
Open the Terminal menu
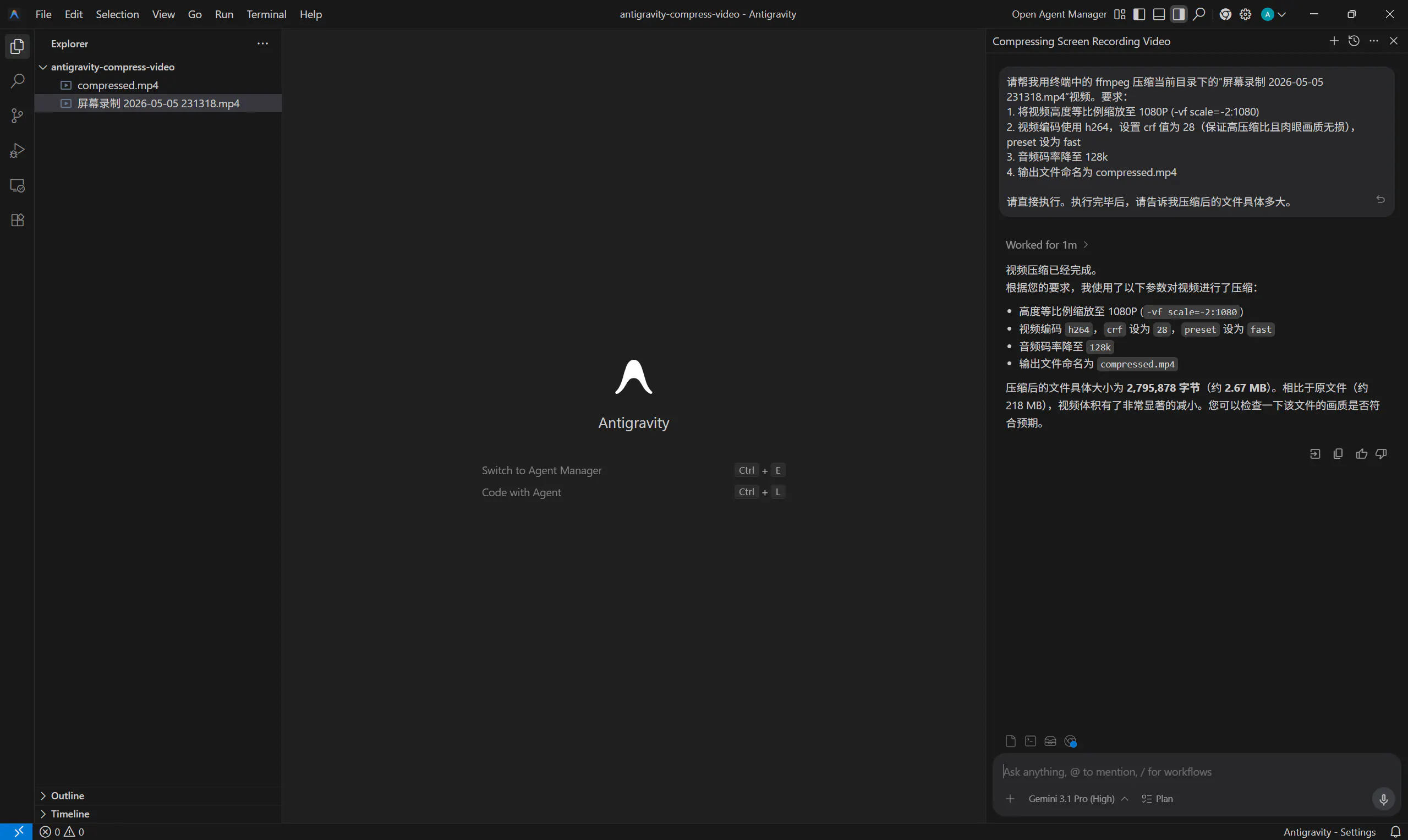pyautogui.click(x=266, y=14)
